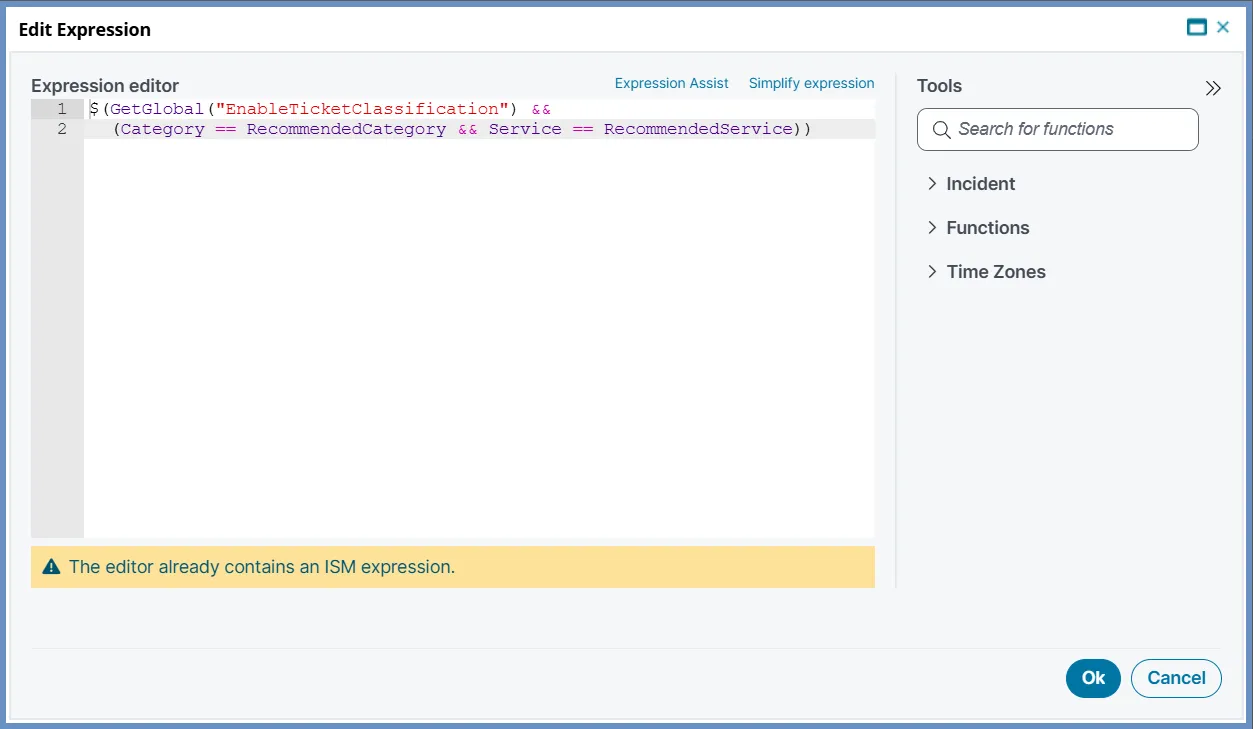The width and height of the screenshot is (1253, 729).
Task: Click RecommendedService in the expression
Action: pyautogui.click(x=698, y=129)
